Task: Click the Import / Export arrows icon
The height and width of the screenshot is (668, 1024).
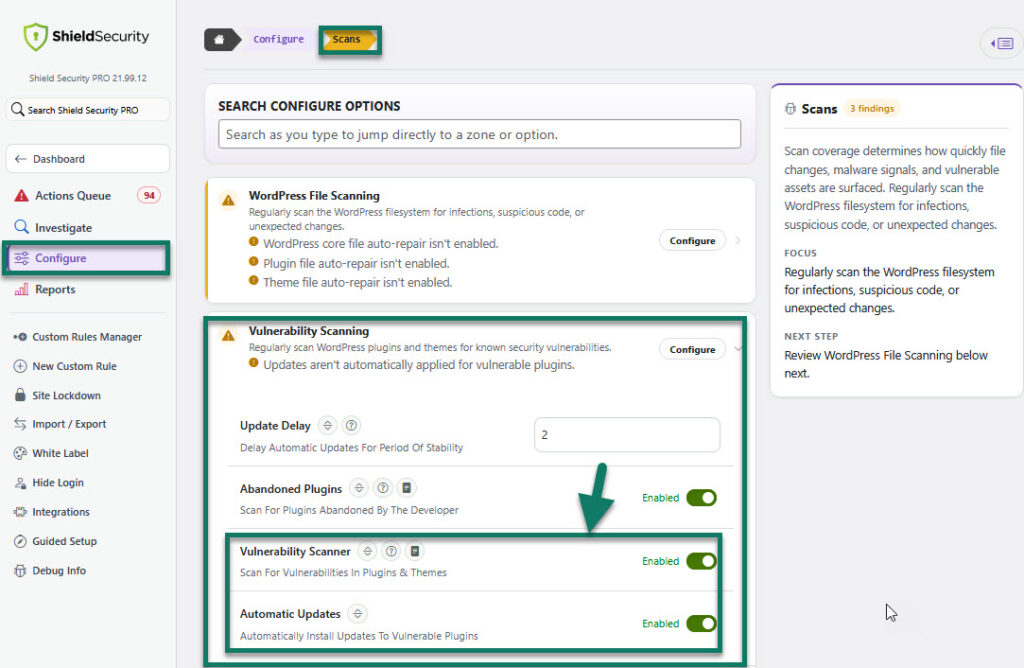Action: point(20,424)
